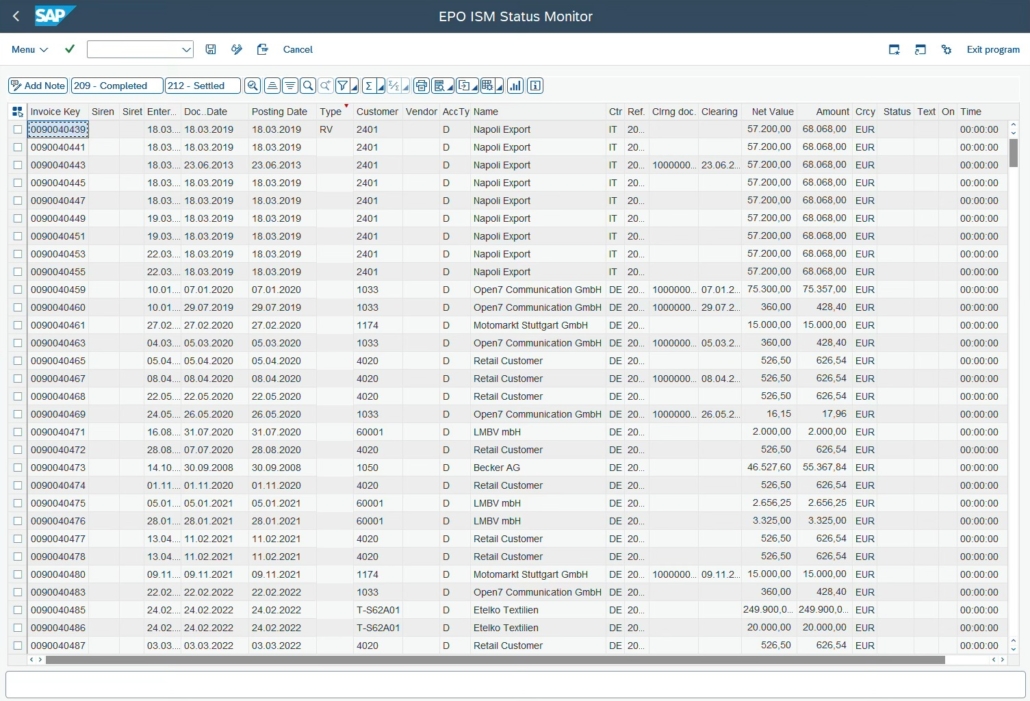
Task: Check the box for invoice 0090040469
Action: (x=18, y=415)
